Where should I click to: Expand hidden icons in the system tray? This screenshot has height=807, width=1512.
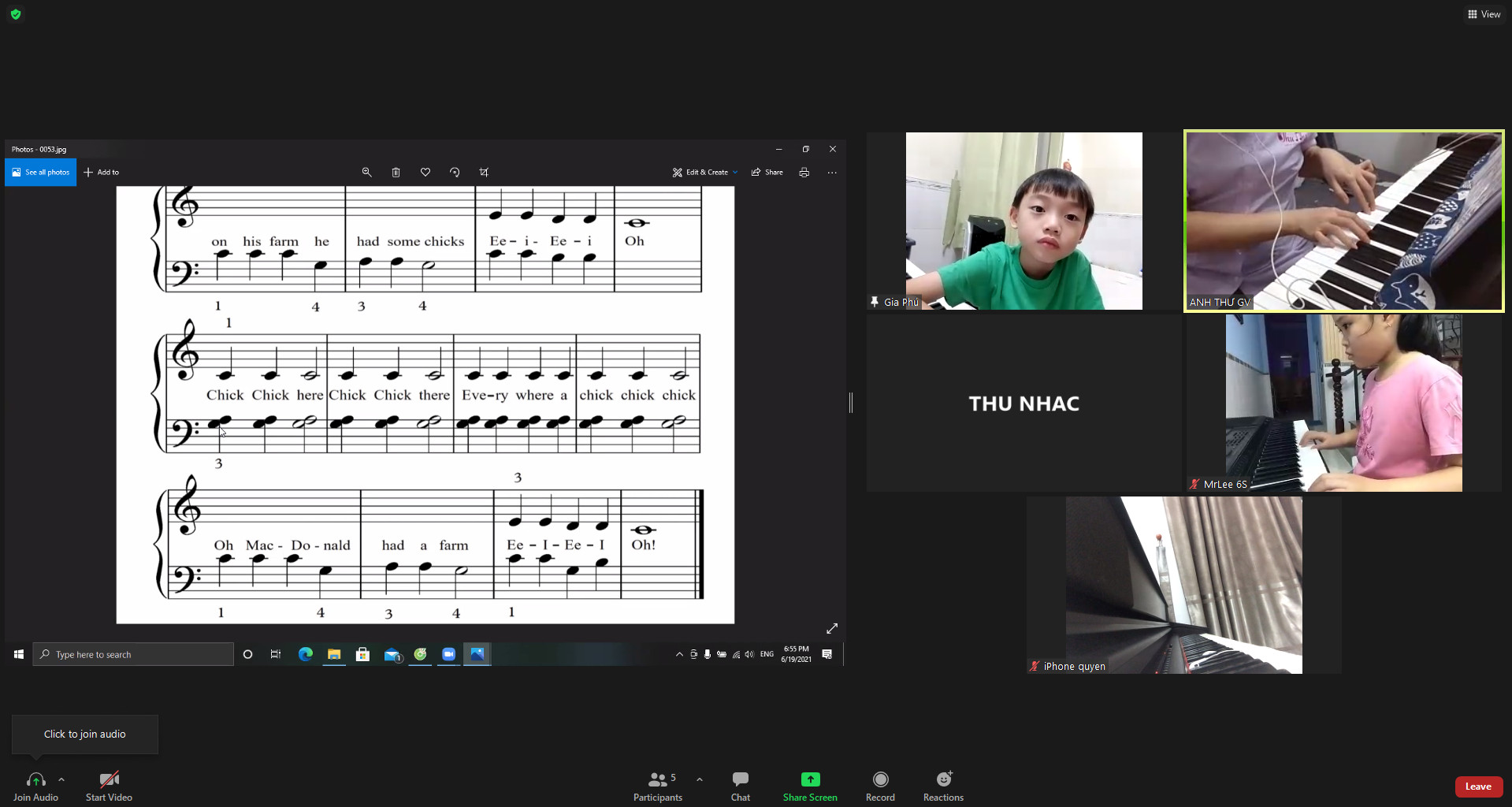coord(678,654)
